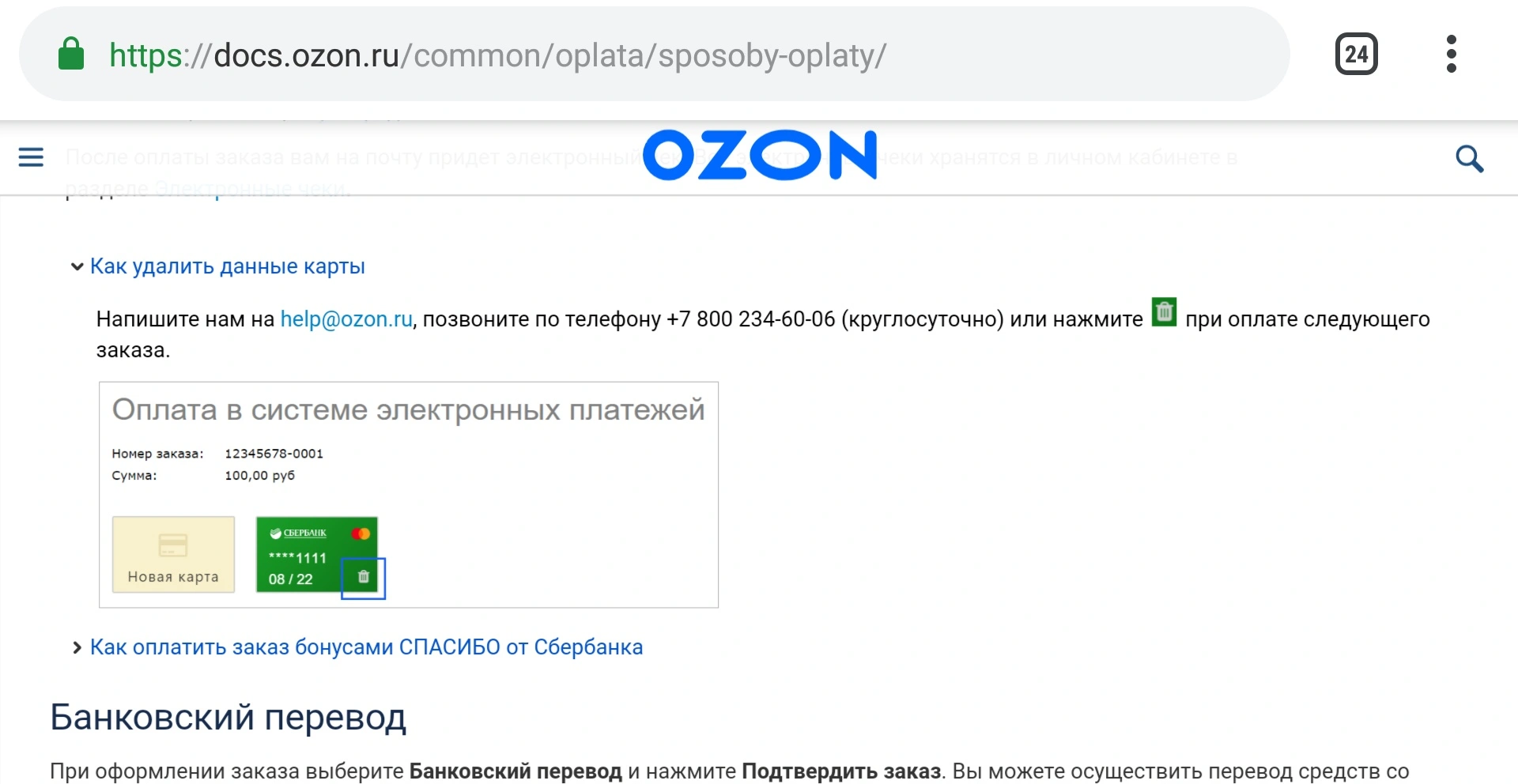The width and height of the screenshot is (1518, 784).
Task: Open the 'Как оплатить заказ бонусами СПАСИБО от Сбербанка' link
Action: pyautogui.click(x=366, y=647)
